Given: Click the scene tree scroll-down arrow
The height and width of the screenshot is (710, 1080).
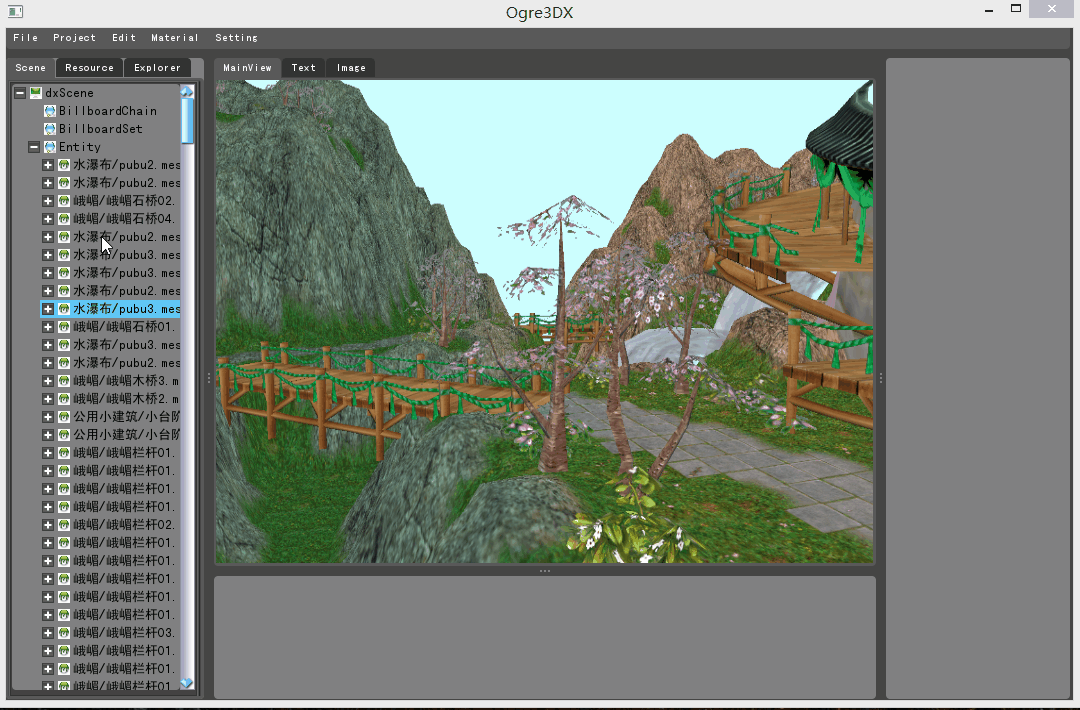Looking at the screenshot, I should (x=187, y=683).
